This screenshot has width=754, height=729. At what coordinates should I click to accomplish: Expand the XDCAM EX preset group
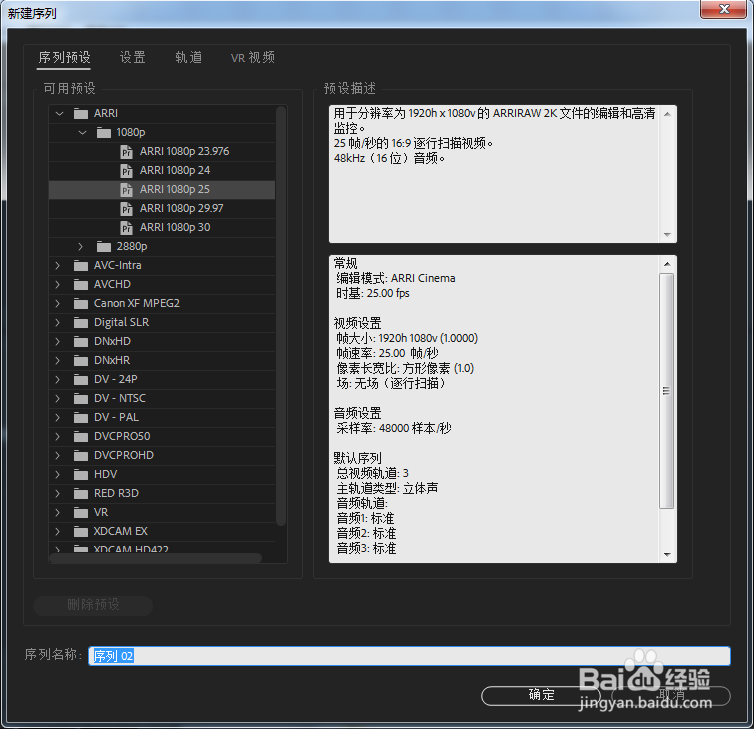coord(58,531)
